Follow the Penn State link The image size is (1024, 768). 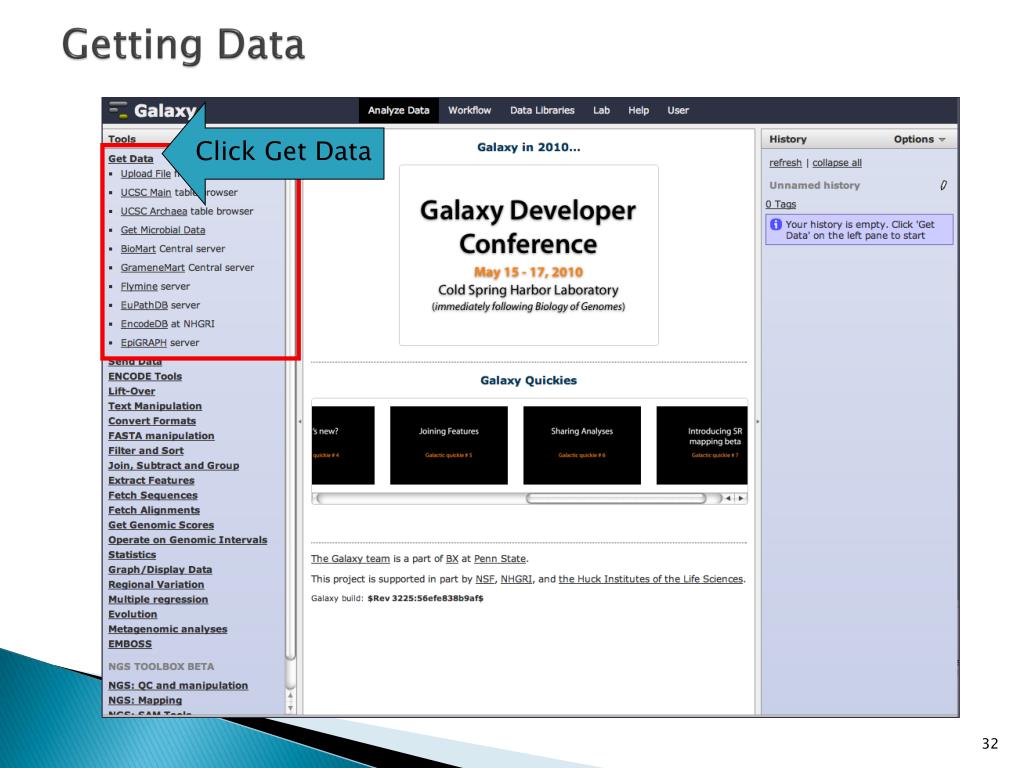point(500,559)
